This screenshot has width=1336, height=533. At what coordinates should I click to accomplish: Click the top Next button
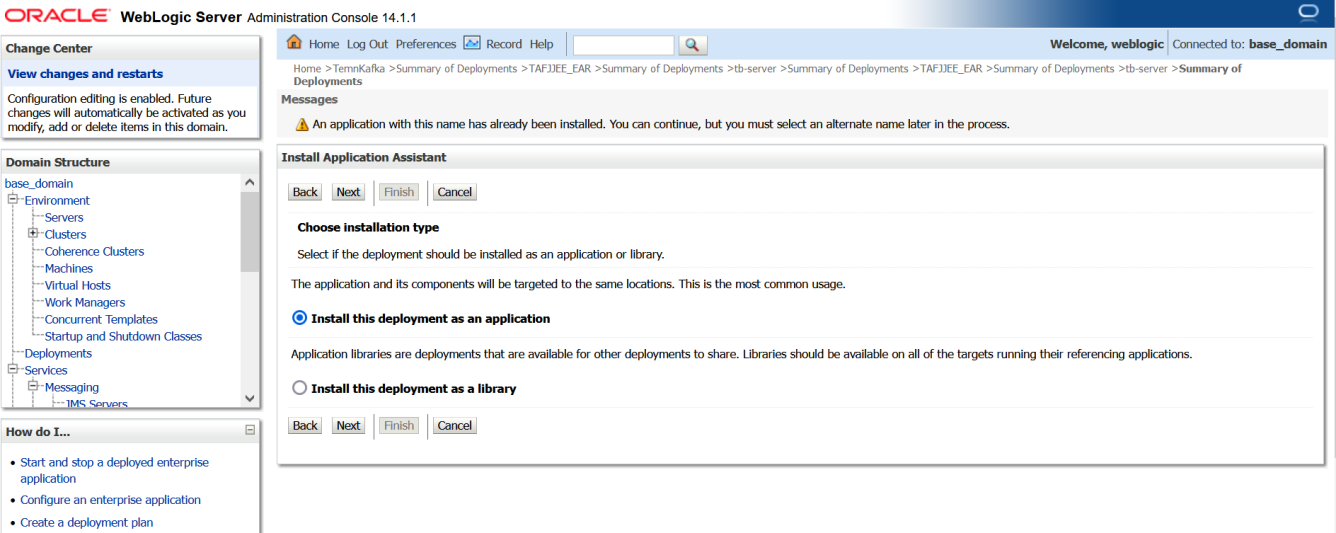348,192
